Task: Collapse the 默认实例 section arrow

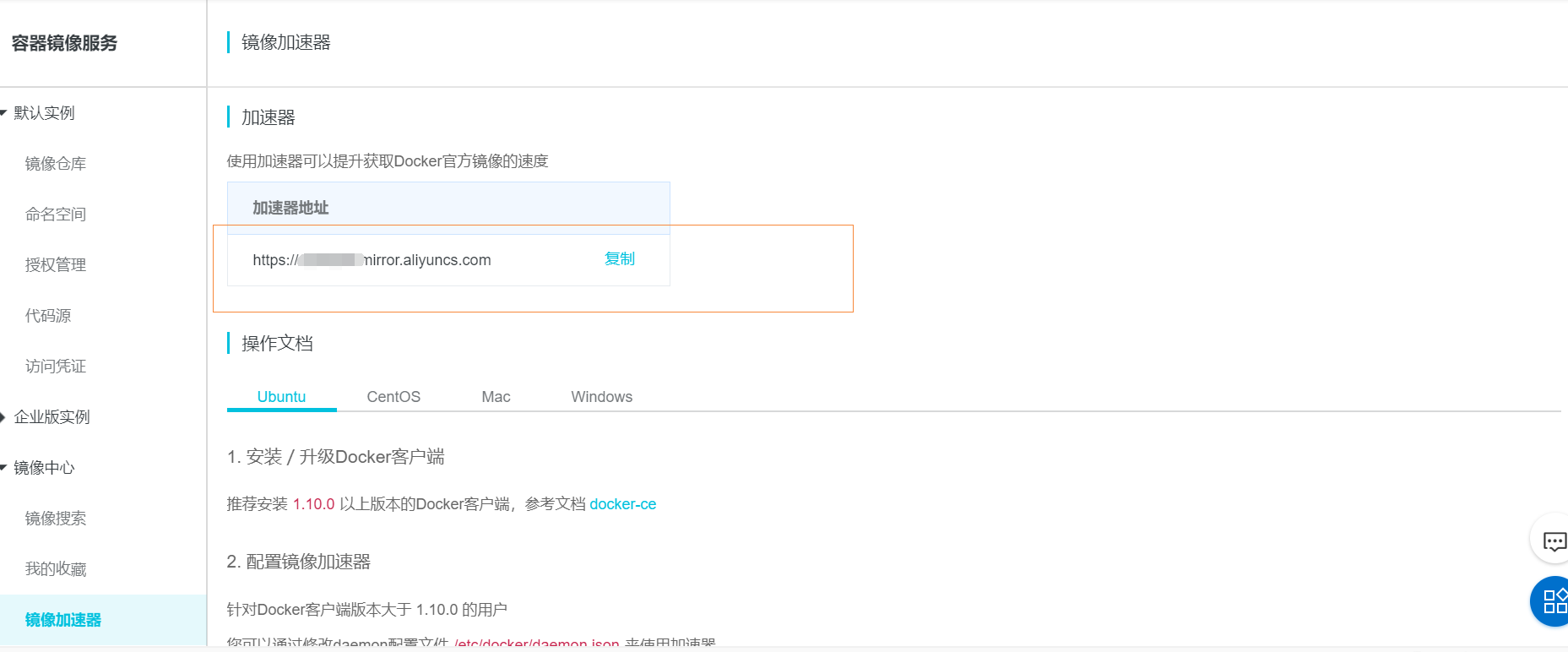Action: [3, 112]
